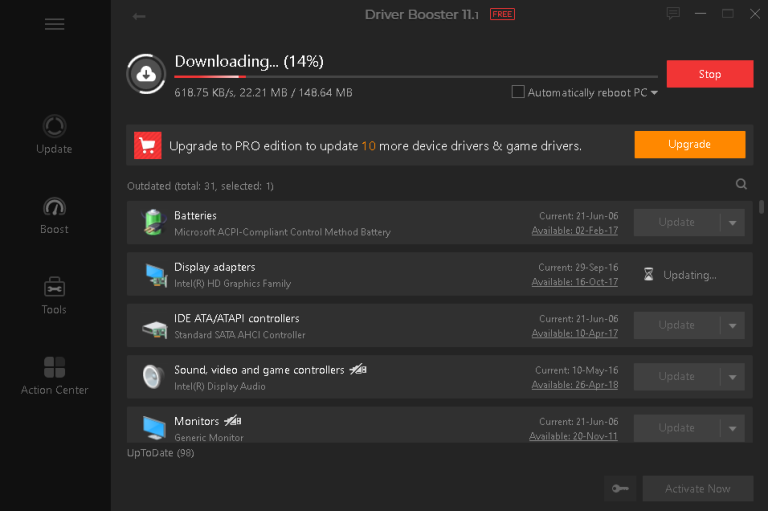Expand the Automatically reboot PC dropdown arrow
The height and width of the screenshot is (511, 768).
654,93
